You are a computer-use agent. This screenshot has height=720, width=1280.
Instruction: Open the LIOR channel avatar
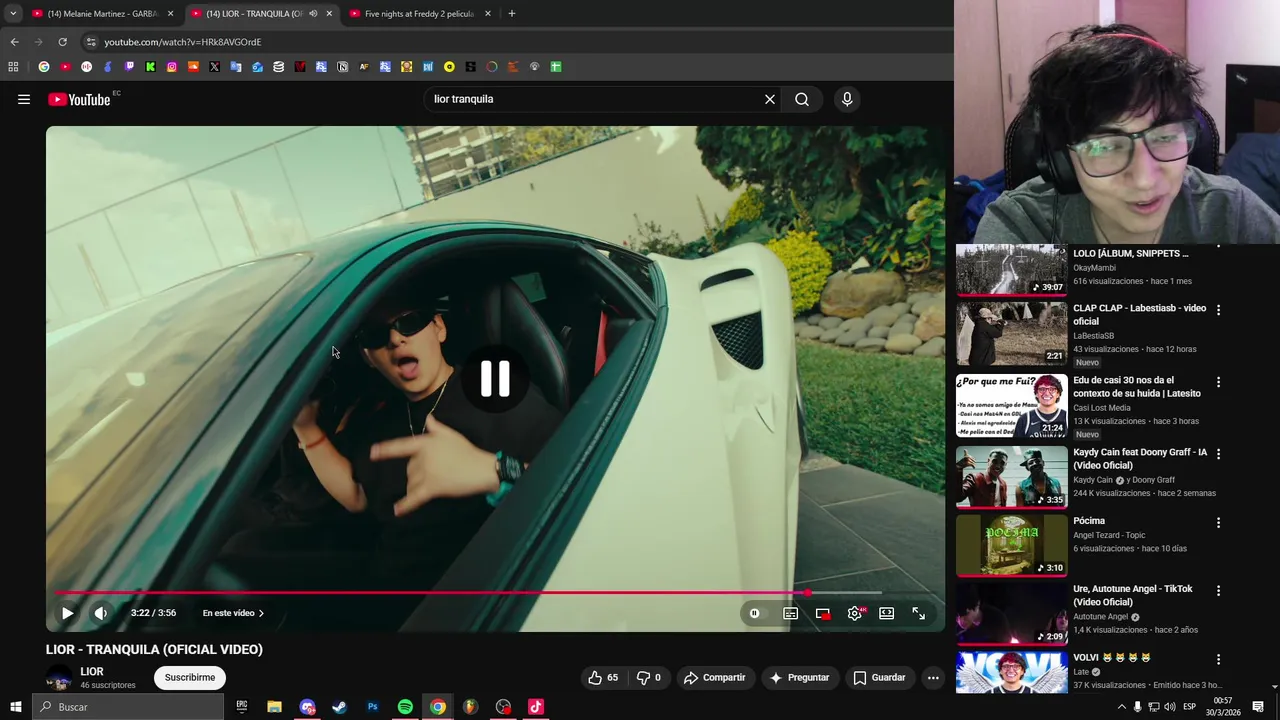59,678
